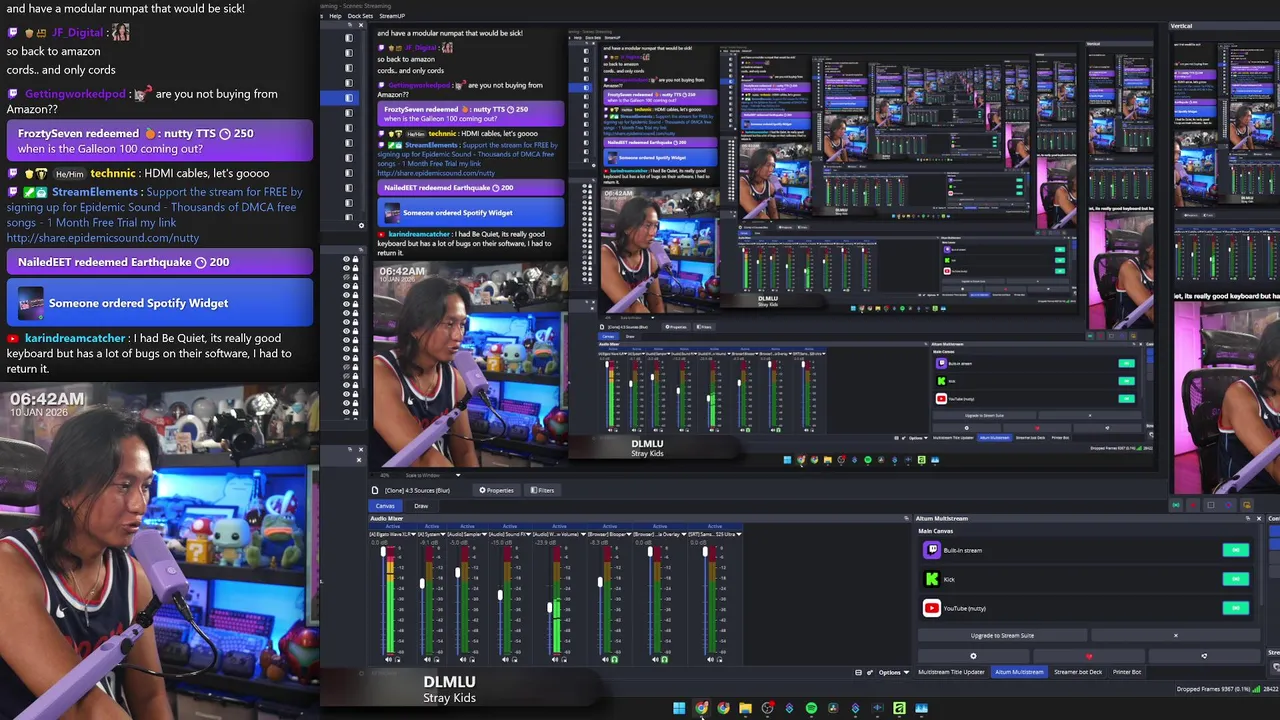Click document icon beside [Clone] 4:3 Sources (Blur)

[375, 490]
